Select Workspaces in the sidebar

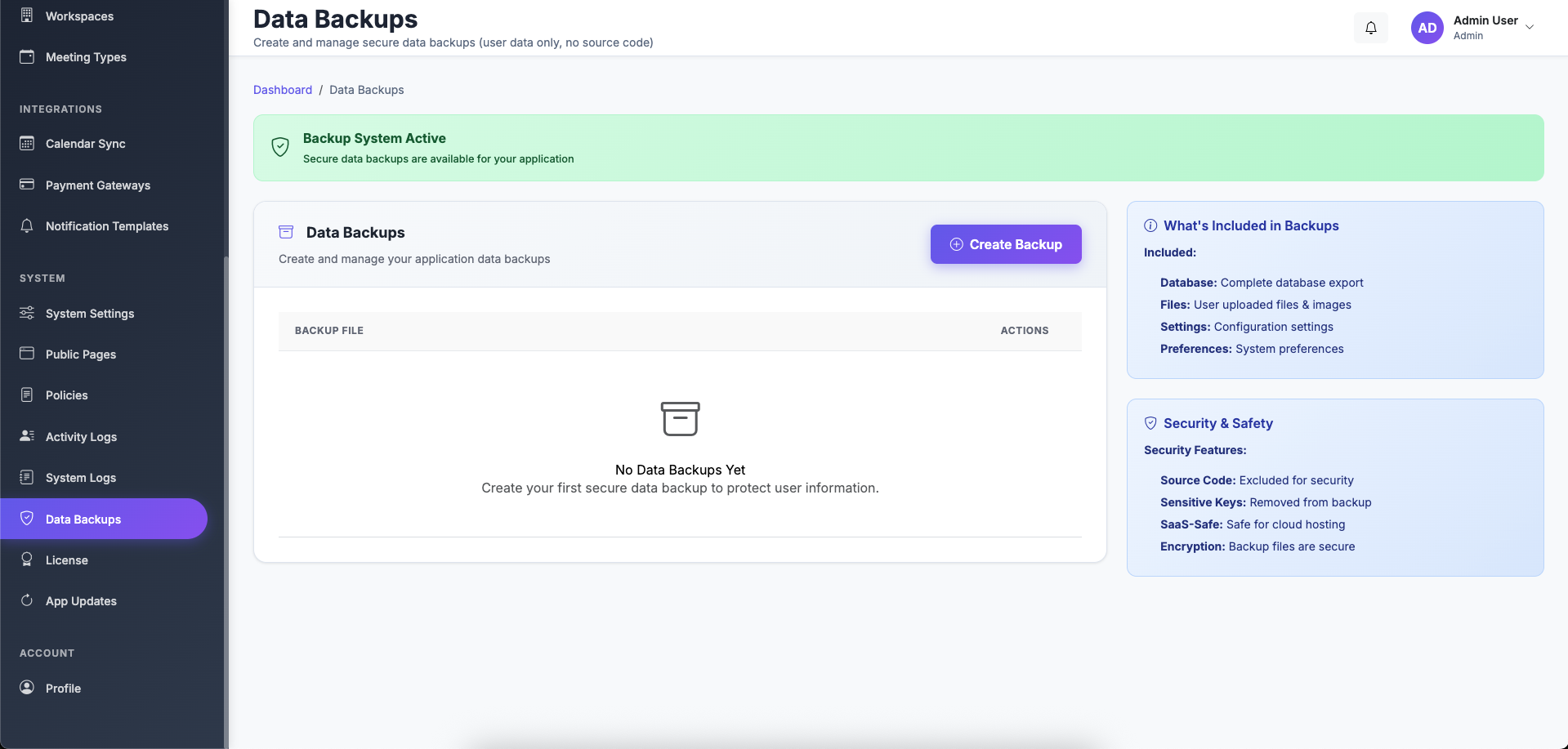pyautogui.click(x=79, y=16)
